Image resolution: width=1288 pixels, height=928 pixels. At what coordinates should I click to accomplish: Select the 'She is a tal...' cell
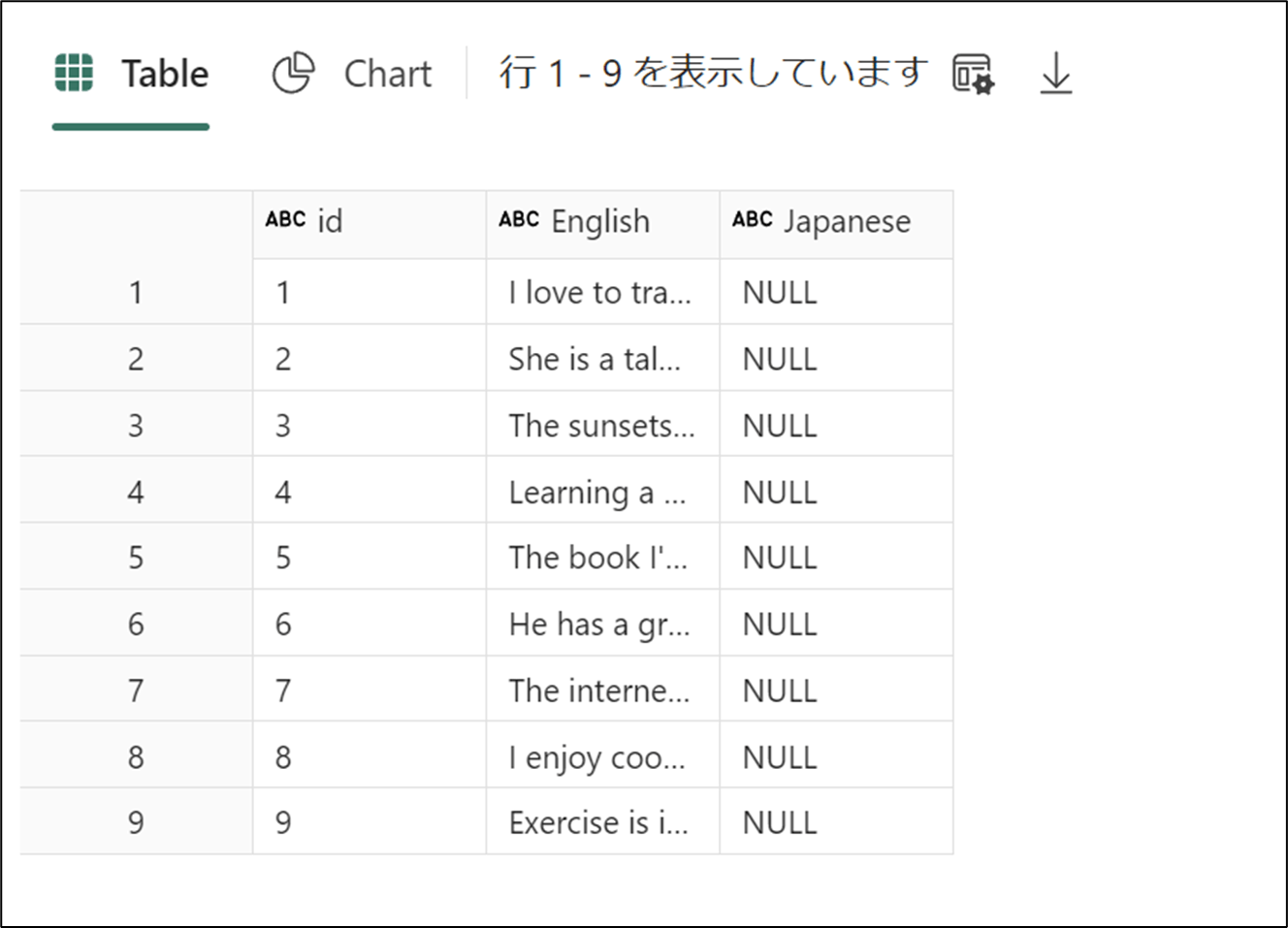click(x=595, y=360)
